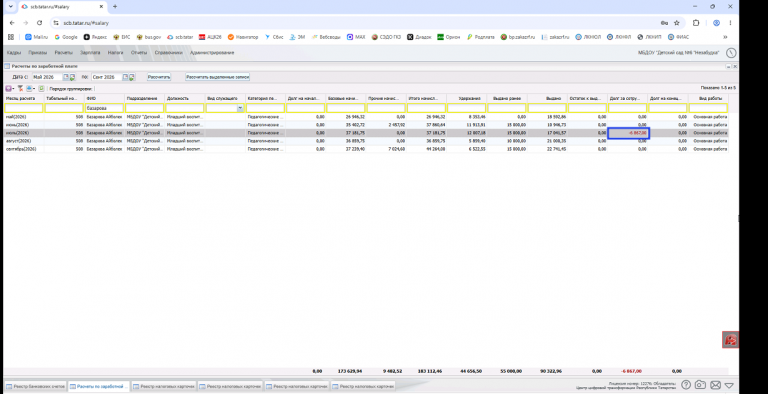The width and height of the screenshot is (768, 394).
Task: Open Chrome tab search dropdown
Action: click(x=10, y=6)
